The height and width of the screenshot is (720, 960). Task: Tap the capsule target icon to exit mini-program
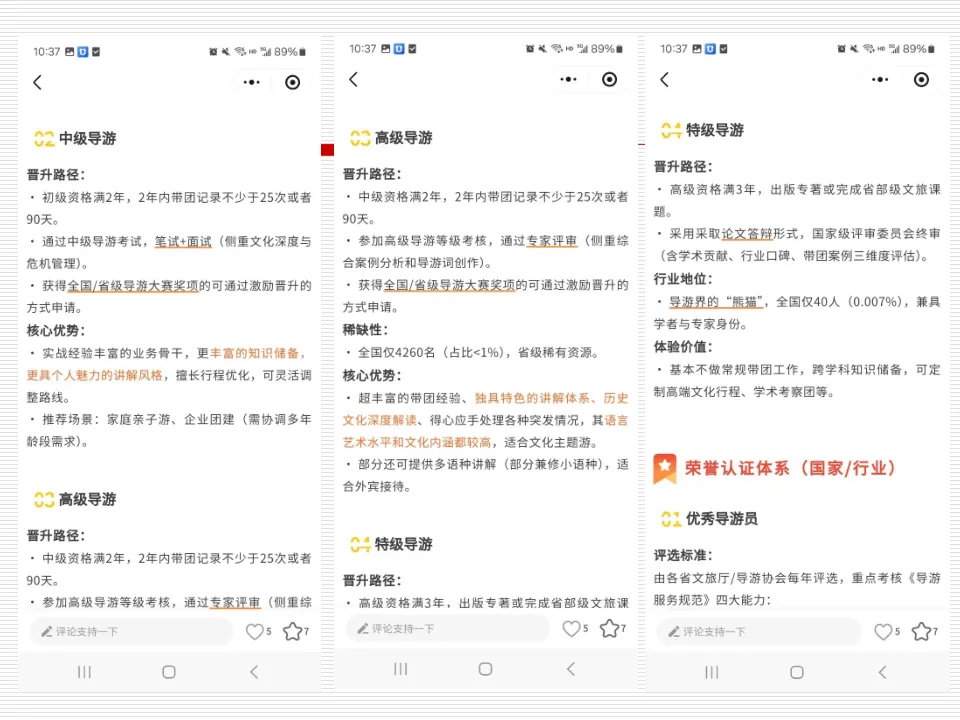(x=292, y=82)
